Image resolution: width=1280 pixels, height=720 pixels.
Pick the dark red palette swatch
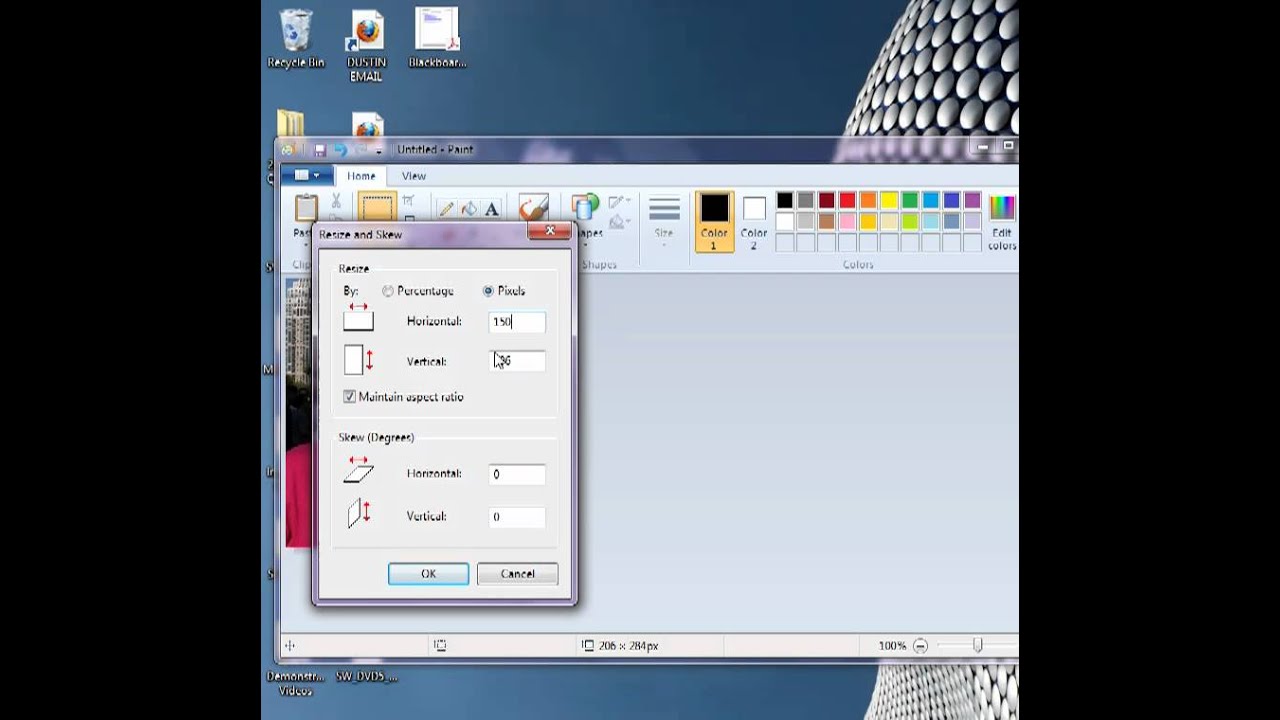pos(826,200)
